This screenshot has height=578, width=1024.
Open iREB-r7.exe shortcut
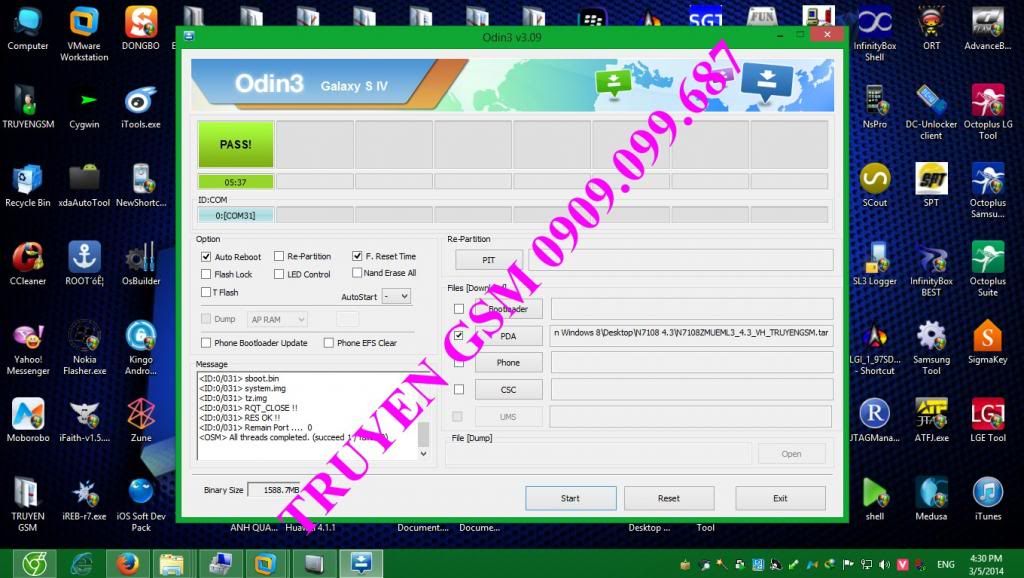[x=84, y=499]
